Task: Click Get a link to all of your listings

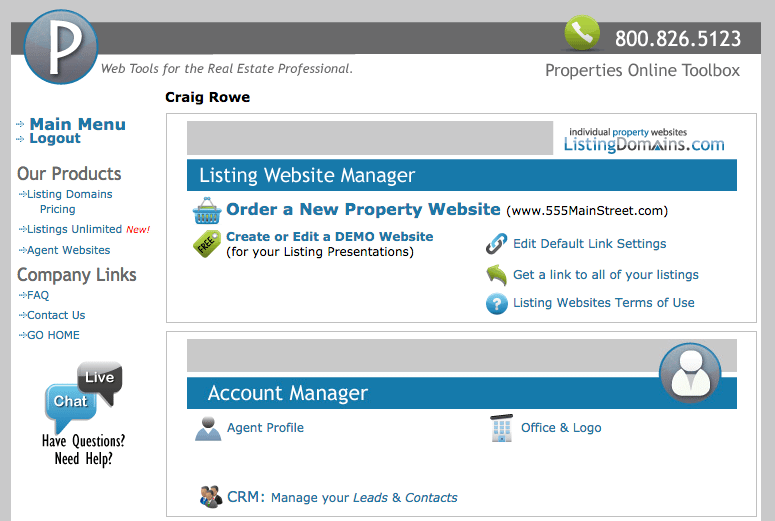Action: click(605, 275)
